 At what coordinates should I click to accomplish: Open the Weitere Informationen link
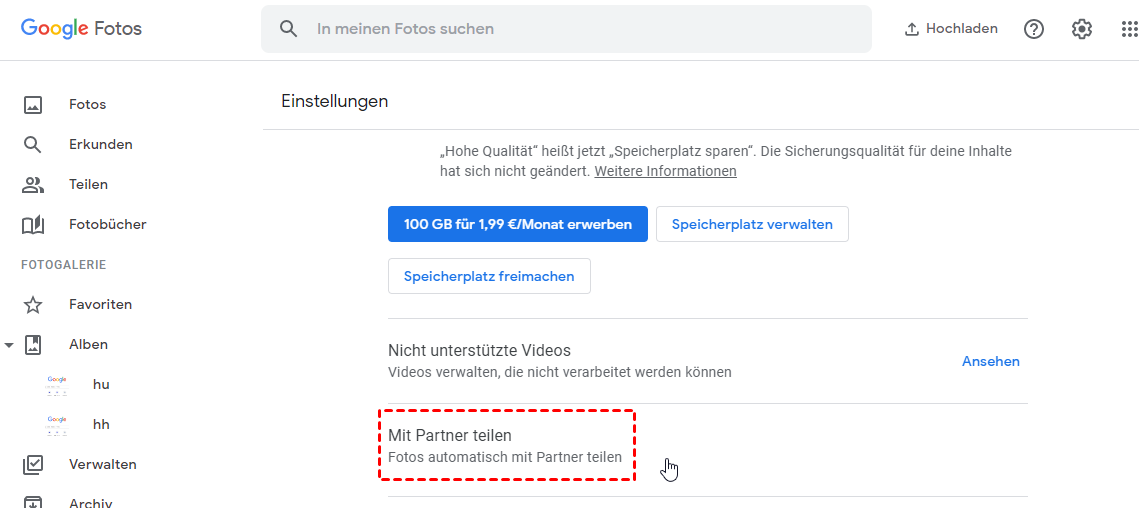(x=665, y=171)
